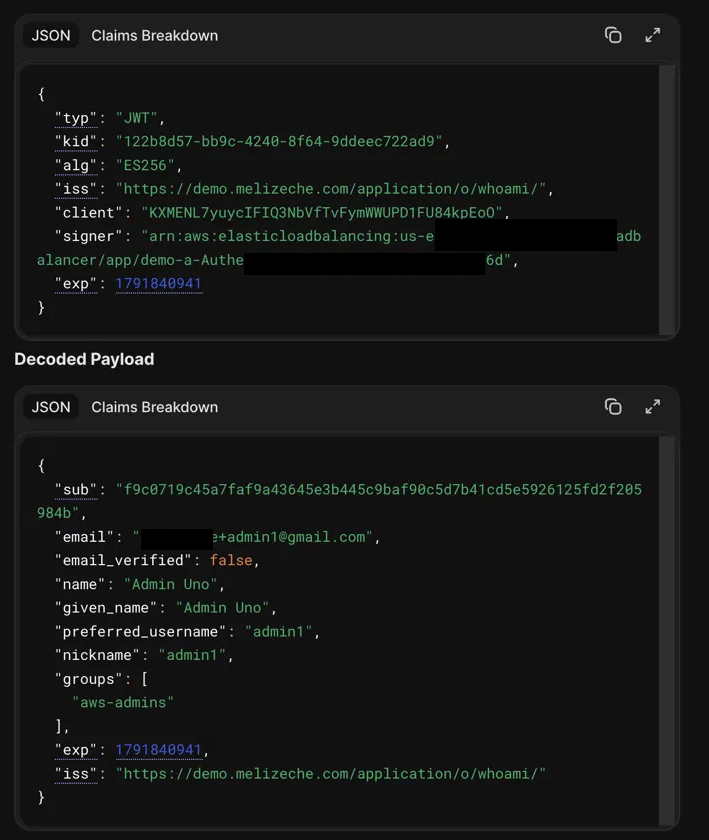The height and width of the screenshot is (840, 709).
Task: Expand the decoded payload panel to fullscreen
Action: [653, 407]
